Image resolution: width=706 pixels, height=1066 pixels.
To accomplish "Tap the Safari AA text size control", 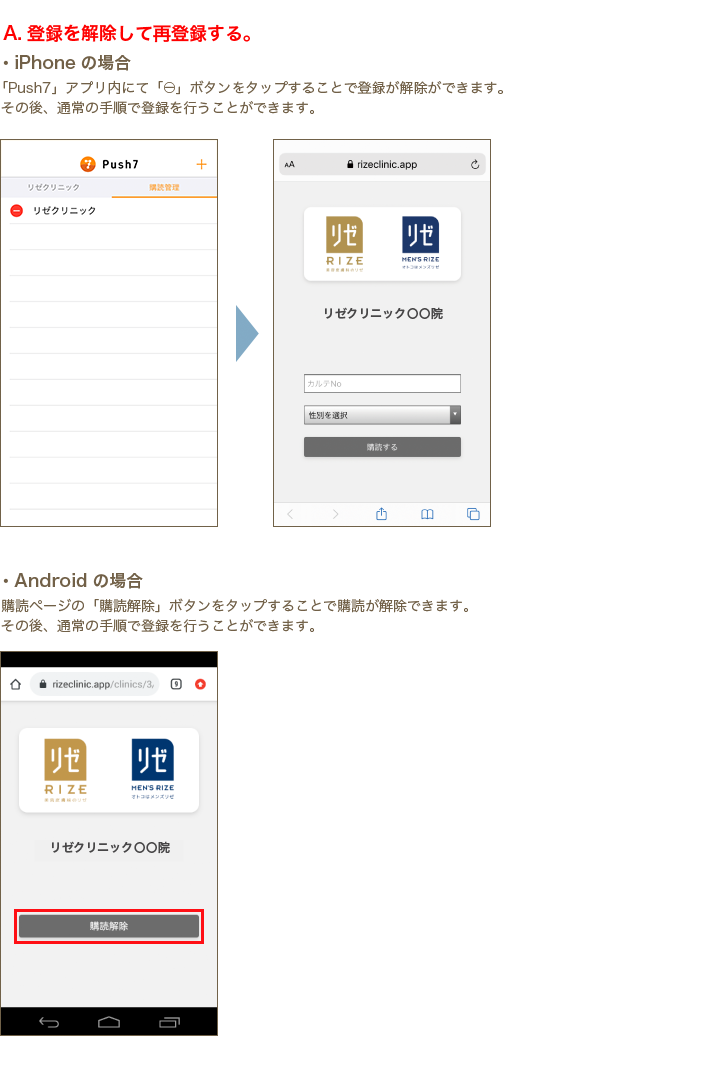I will 290,164.
